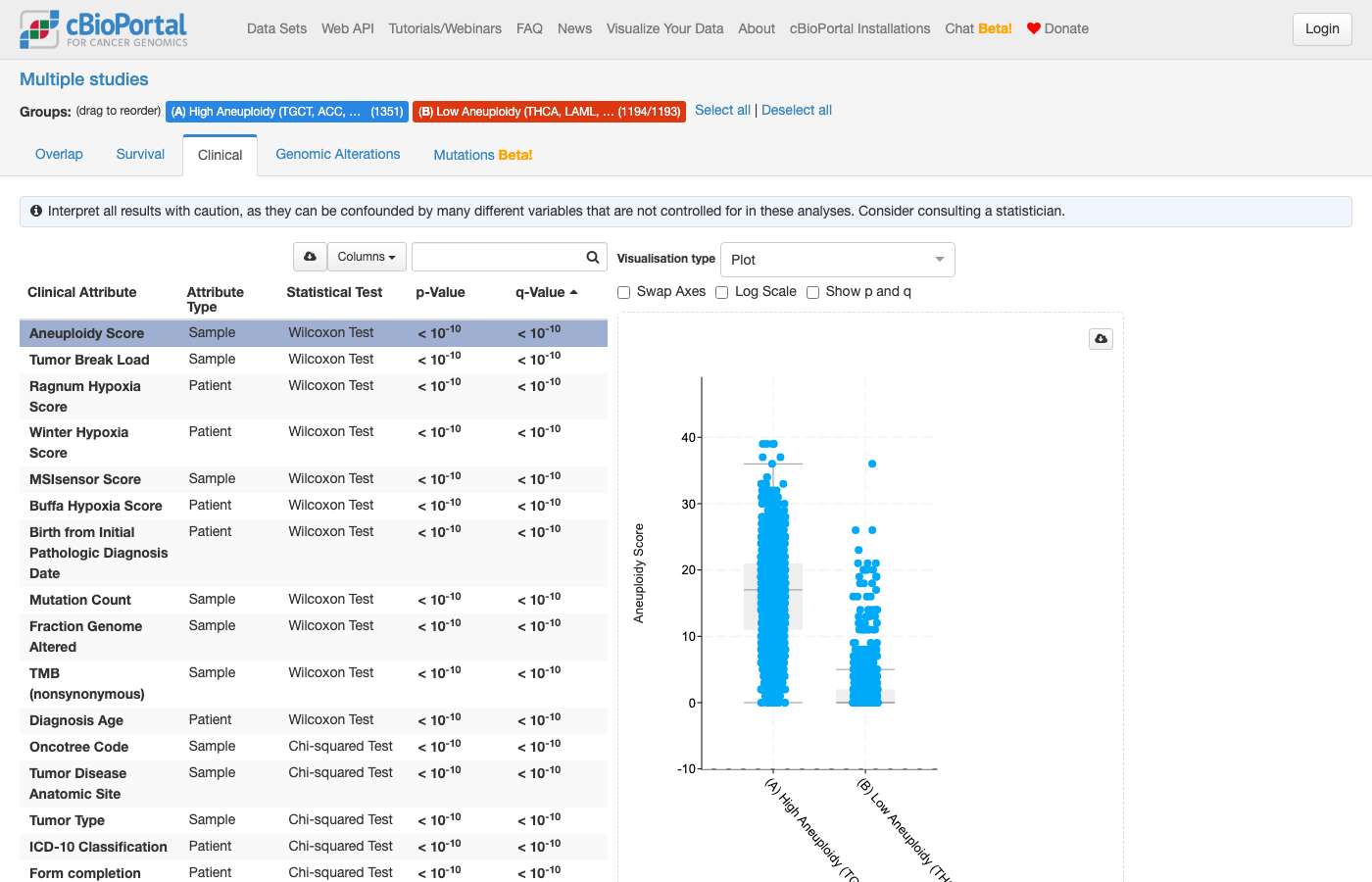Download the clinical table data via cloud icon
Image resolution: width=1372 pixels, height=882 pixels.
(x=310, y=257)
